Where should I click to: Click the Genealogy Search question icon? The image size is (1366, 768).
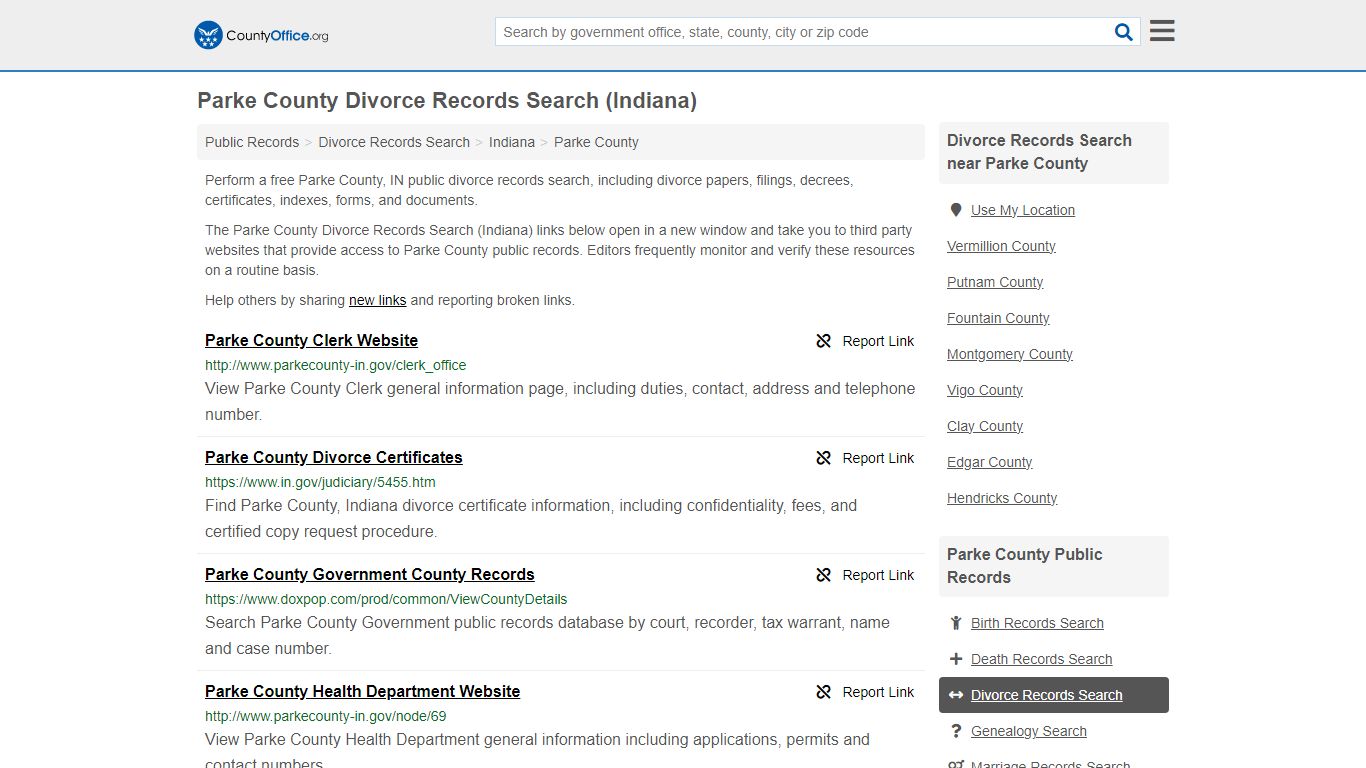pyautogui.click(x=956, y=731)
